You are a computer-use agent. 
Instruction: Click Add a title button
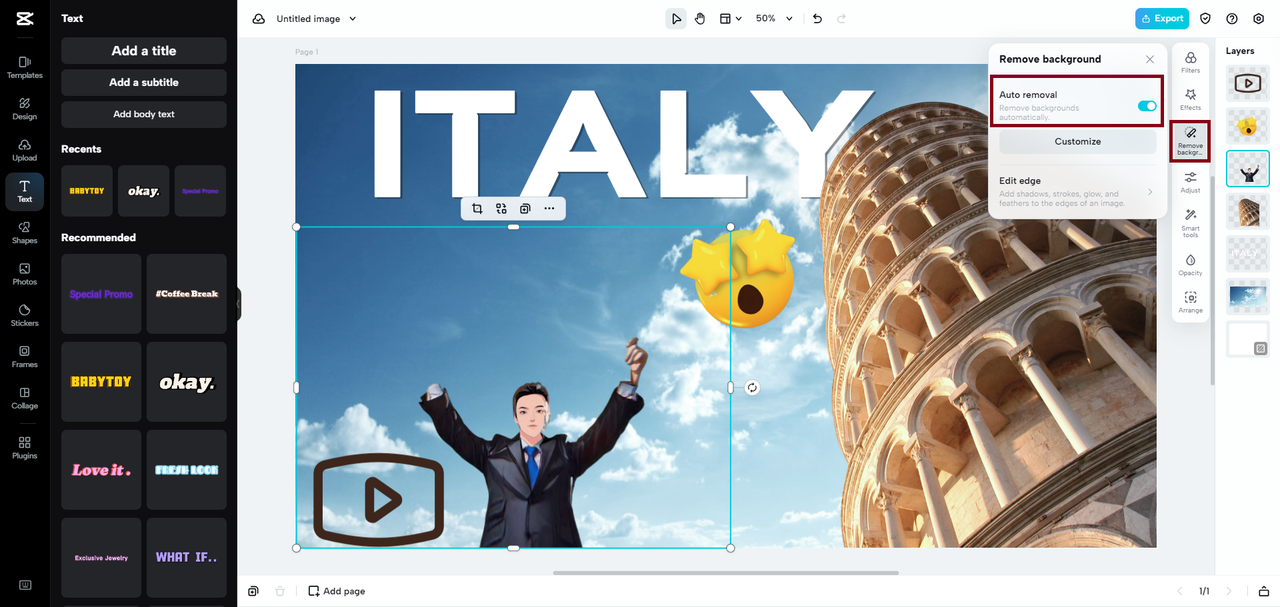pos(143,51)
